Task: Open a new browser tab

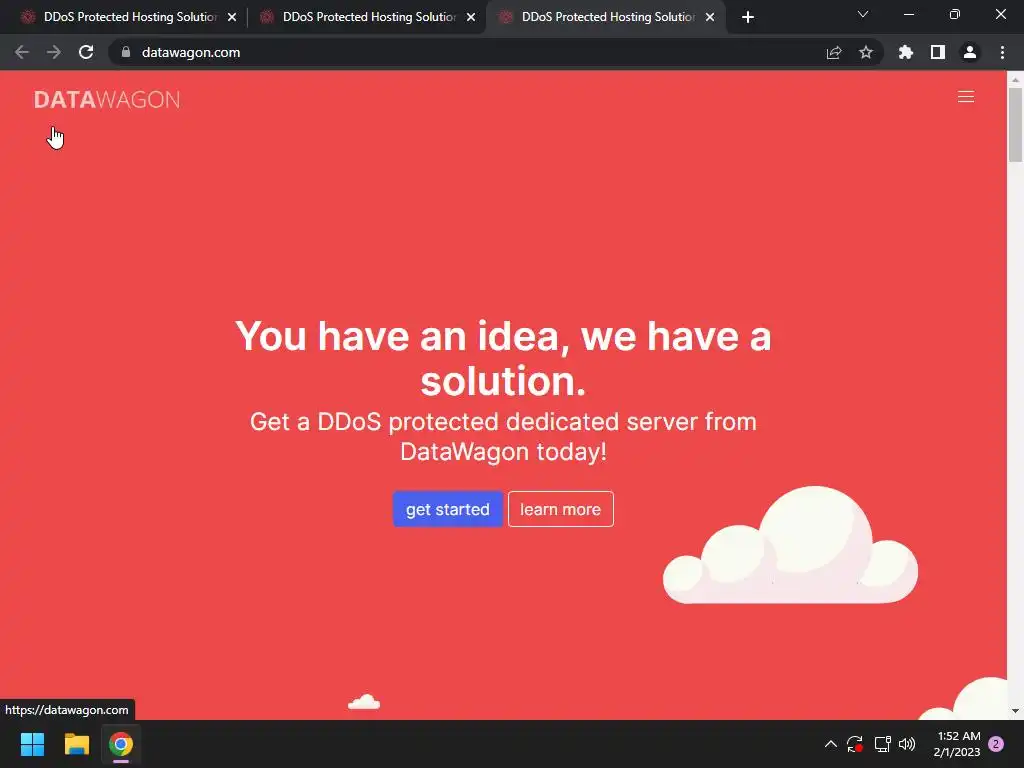Action: click(x=748, y=17)
